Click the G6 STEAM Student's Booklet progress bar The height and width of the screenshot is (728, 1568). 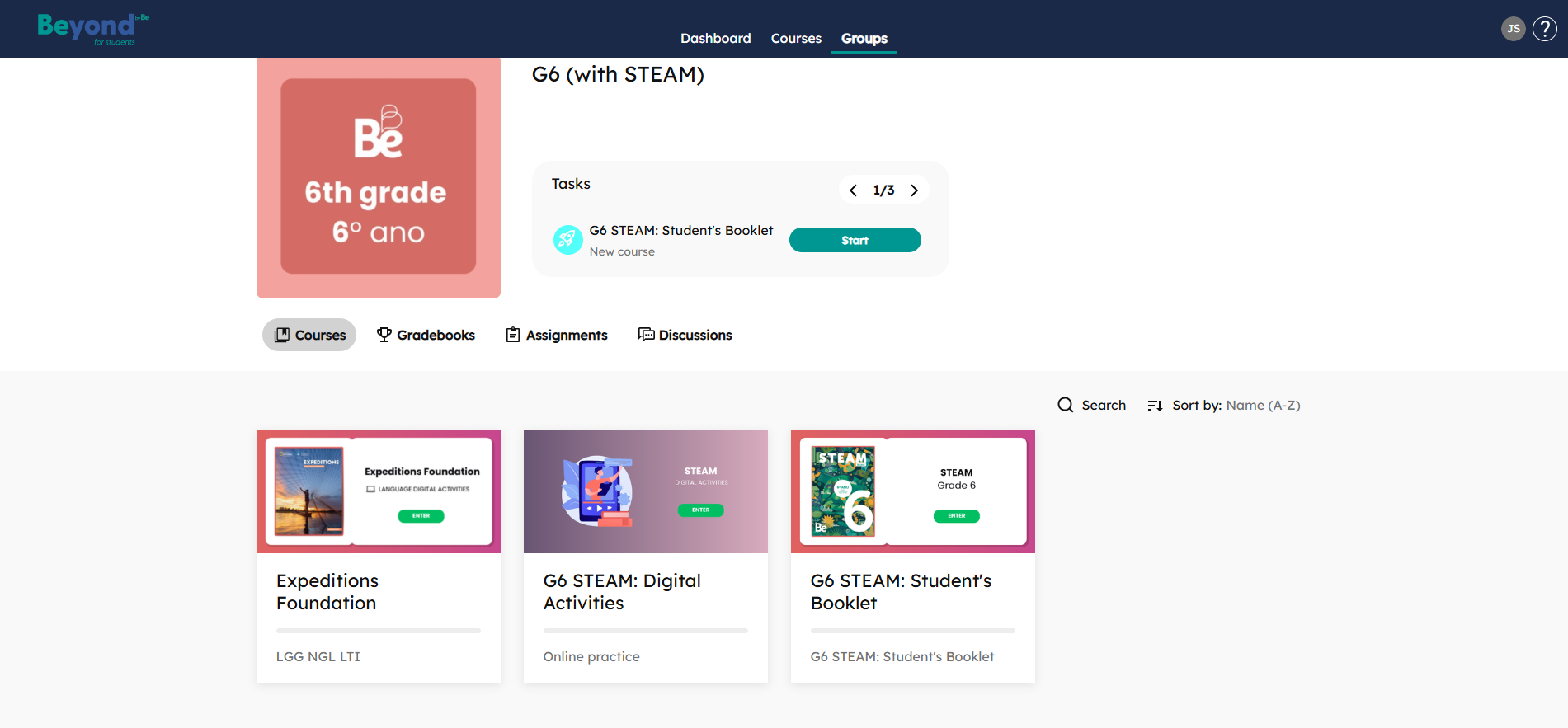click(x=912, y=631)
